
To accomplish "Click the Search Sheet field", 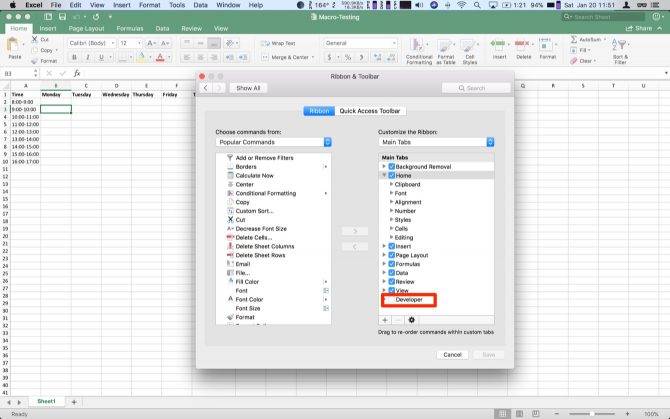I will [603, 17].
